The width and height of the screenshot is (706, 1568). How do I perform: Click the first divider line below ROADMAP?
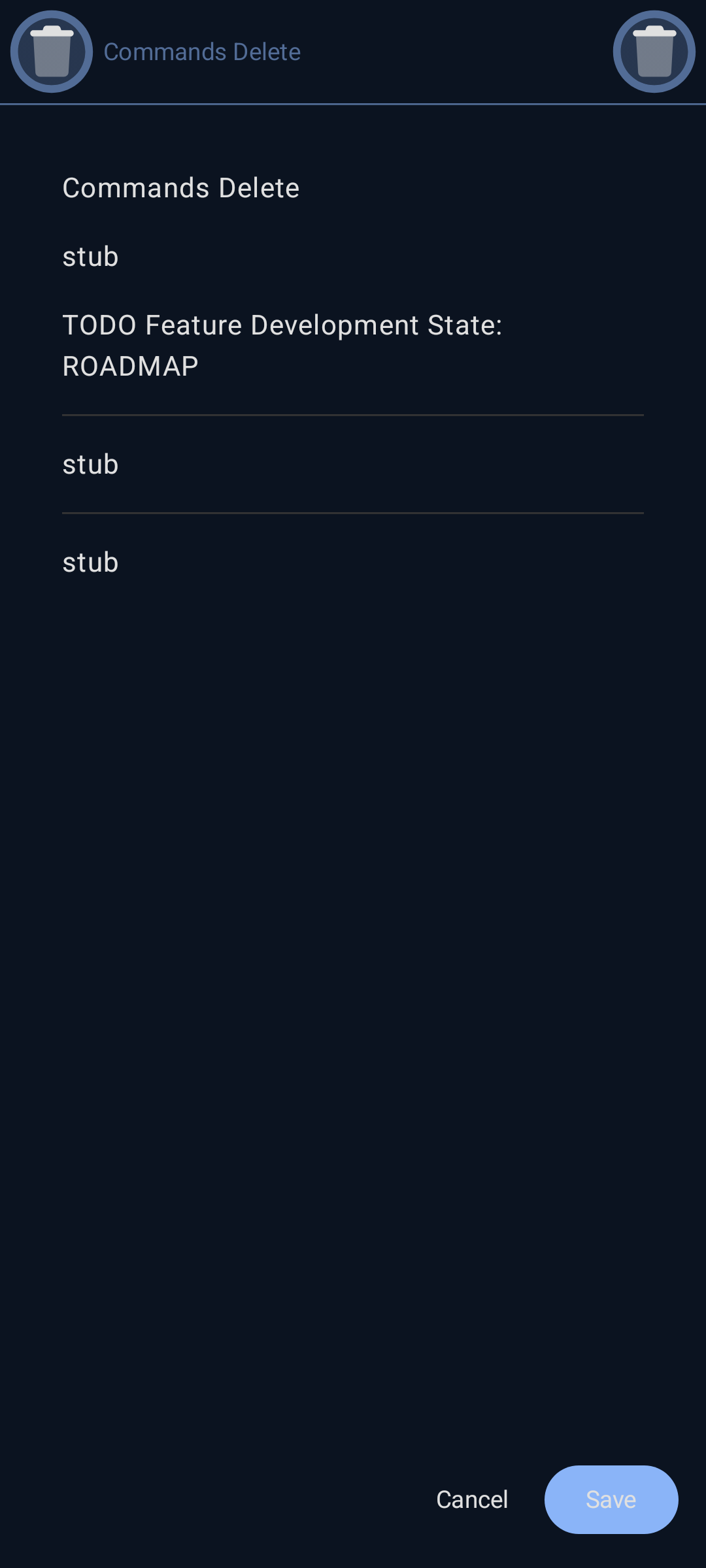353,415
